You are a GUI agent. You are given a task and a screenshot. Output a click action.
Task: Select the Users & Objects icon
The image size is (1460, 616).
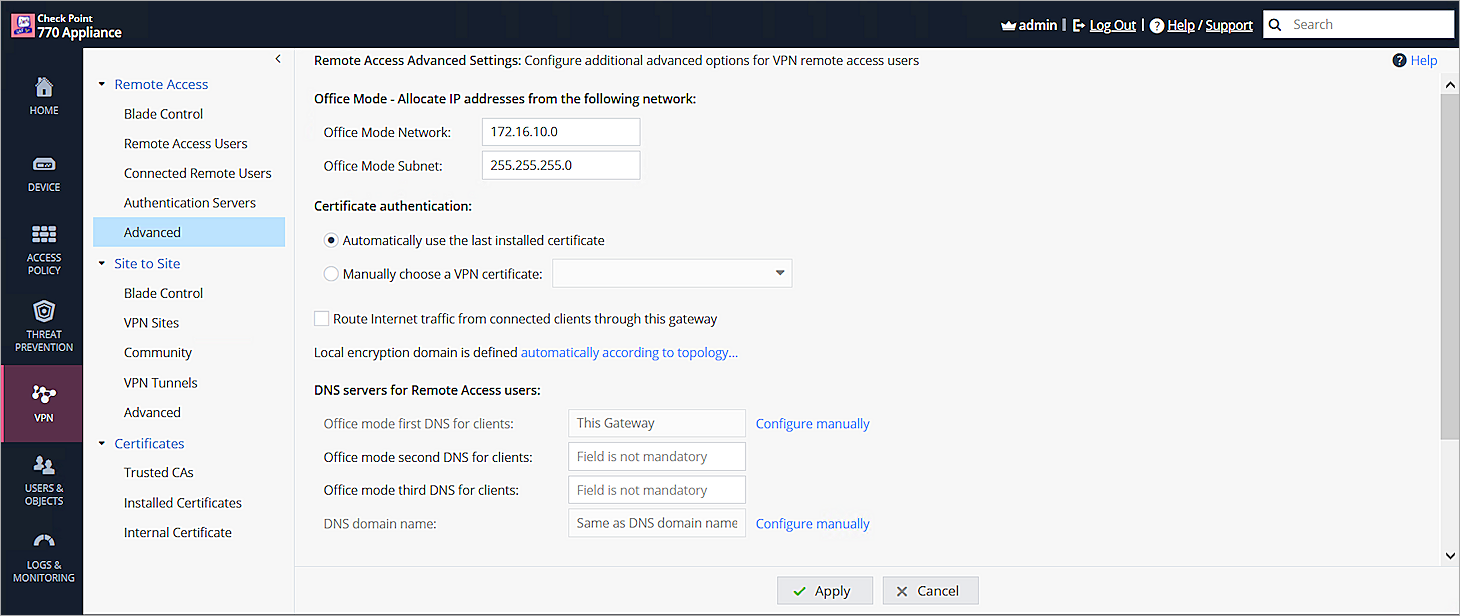point(44,465)
